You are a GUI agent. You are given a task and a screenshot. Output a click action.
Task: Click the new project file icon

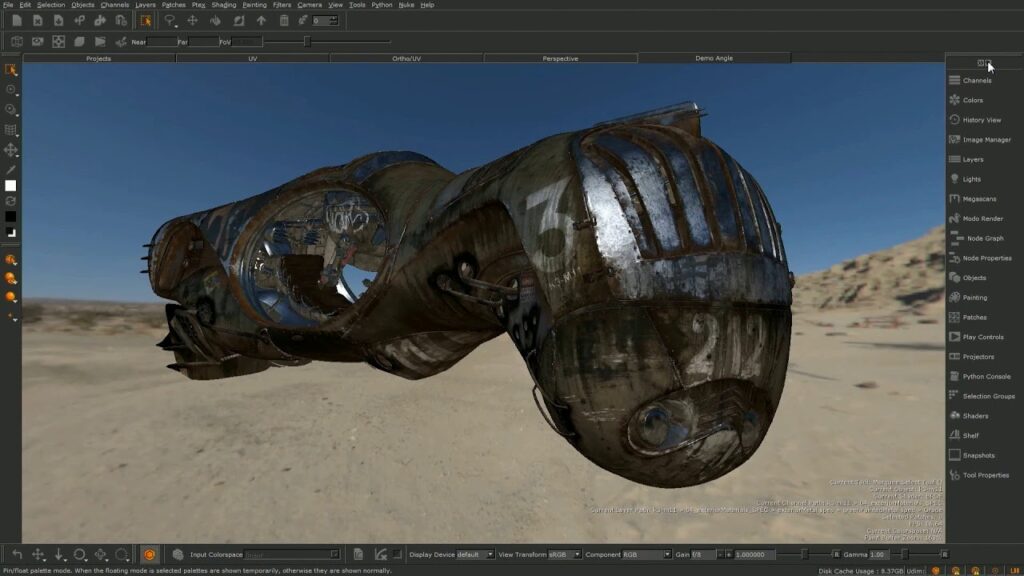point(17,21)
